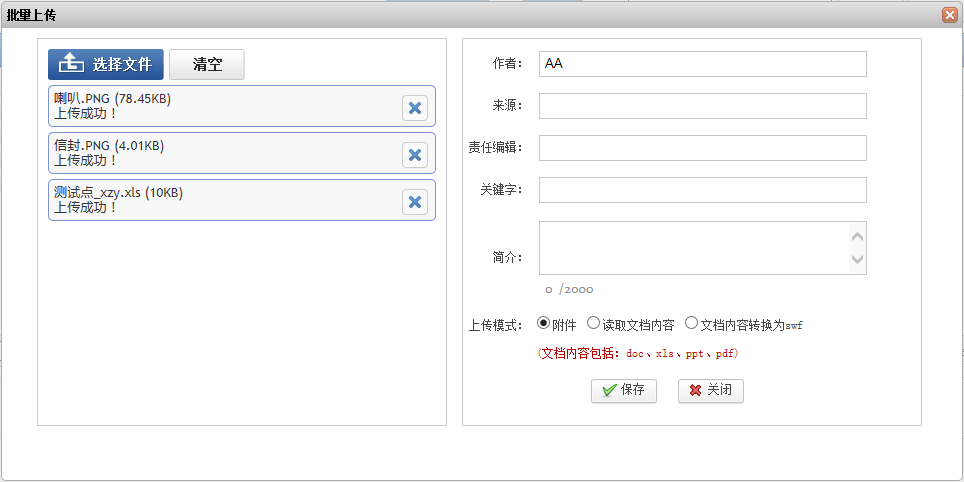Focus the 来源 text field
Image resolution: width=964 pixels, height=482 pixels.
[x=702, y=106]
